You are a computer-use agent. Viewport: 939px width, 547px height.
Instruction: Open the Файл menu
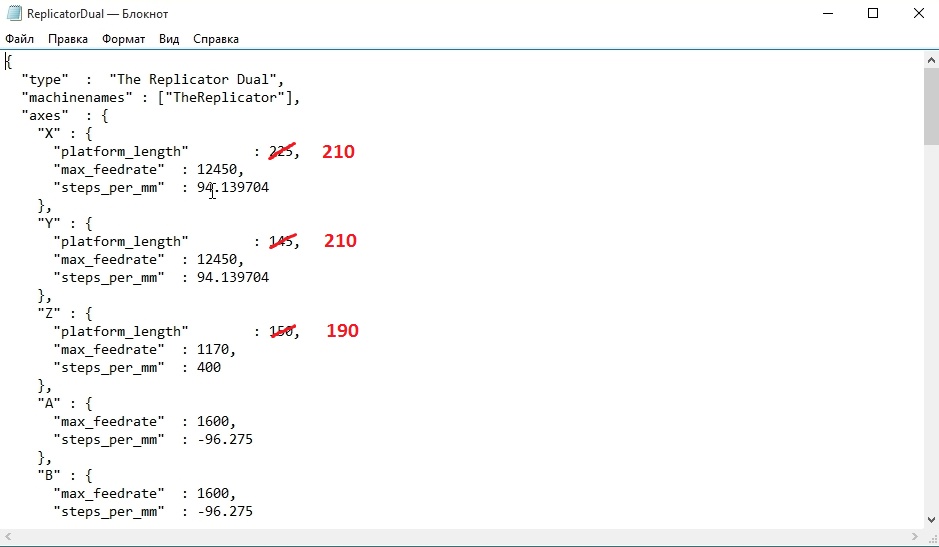pyautogui.click(x=20, y=39)
